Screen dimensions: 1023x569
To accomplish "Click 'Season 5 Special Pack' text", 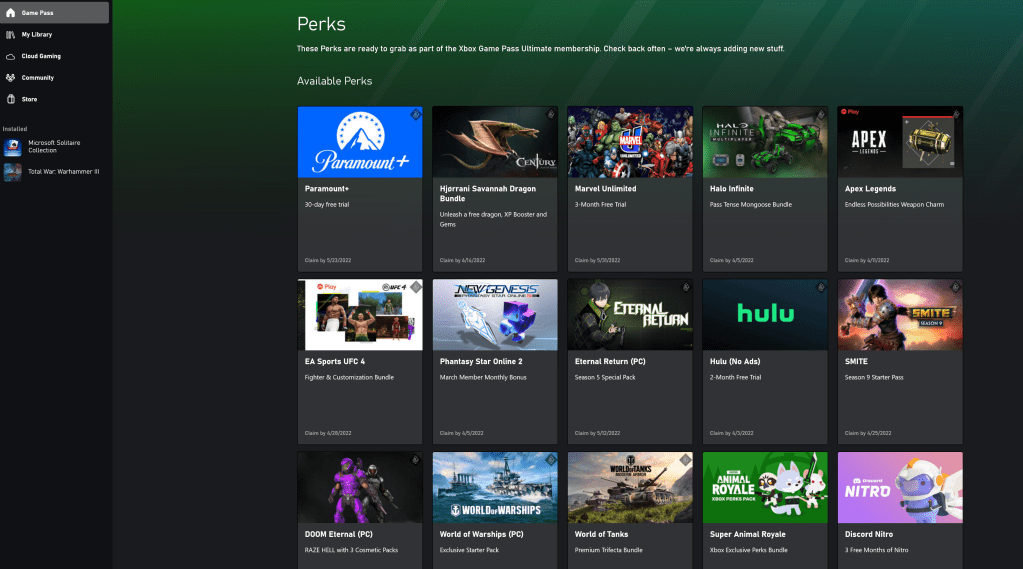I will pyautogui.click(x=605, y=377).
